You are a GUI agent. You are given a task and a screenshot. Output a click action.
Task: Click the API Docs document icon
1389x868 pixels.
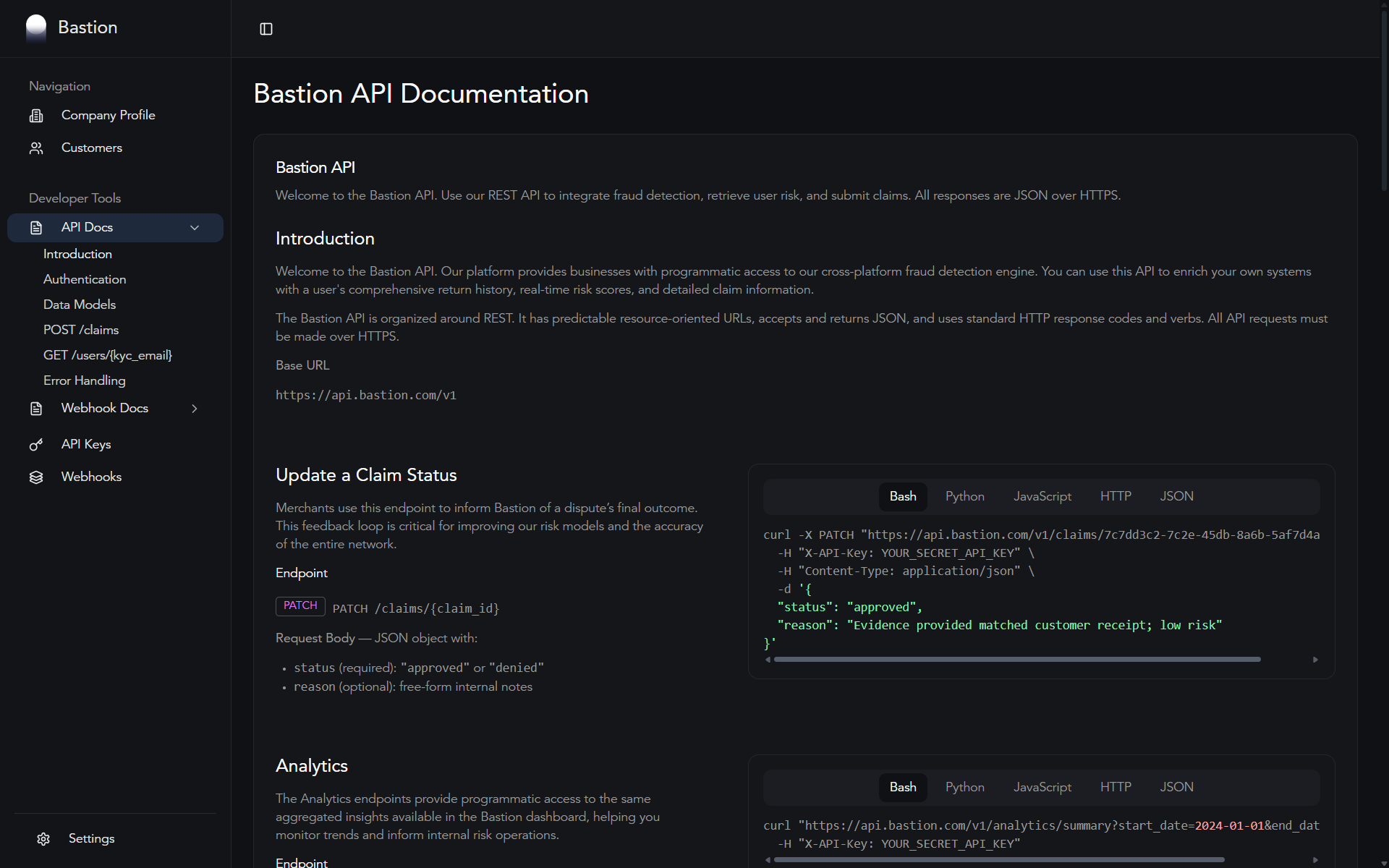pos(36,228)
